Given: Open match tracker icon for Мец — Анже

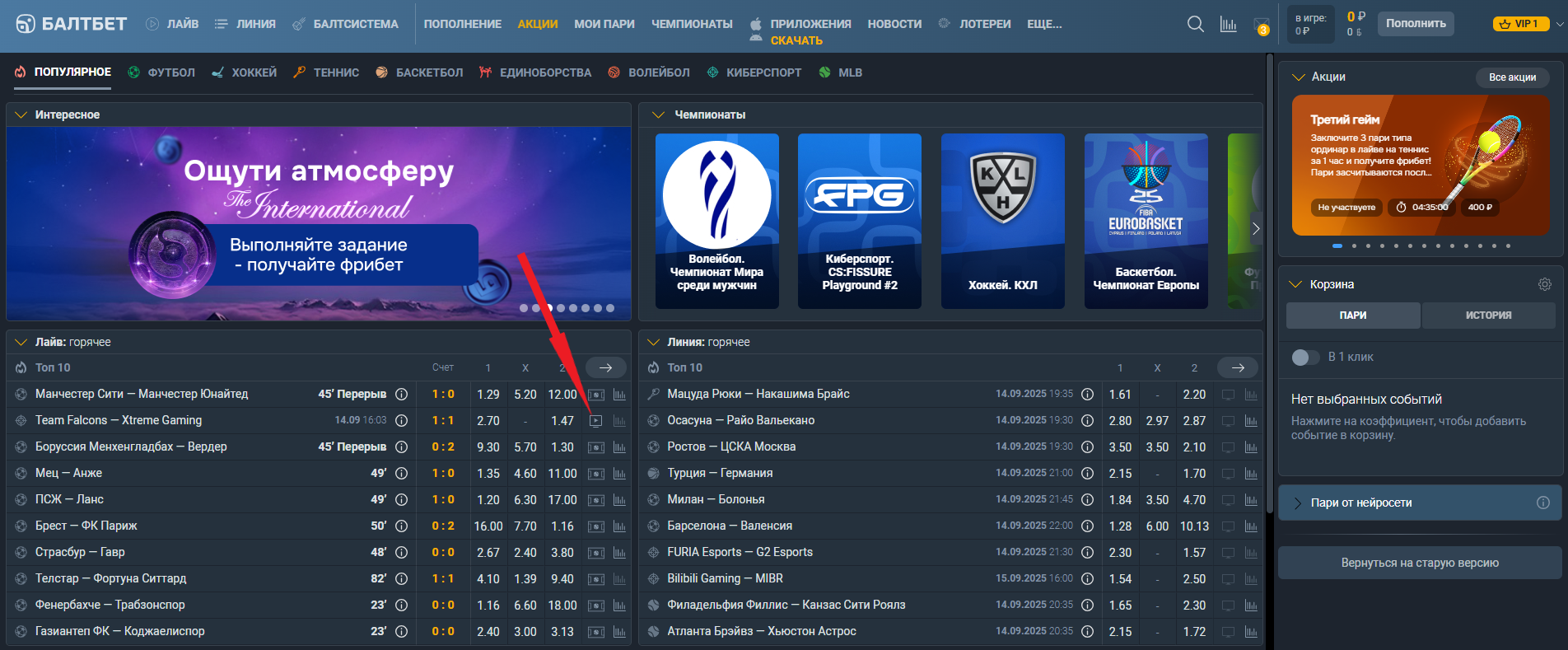Looking at the screenshot, I should pyautogui.click(x=596, y=474).
